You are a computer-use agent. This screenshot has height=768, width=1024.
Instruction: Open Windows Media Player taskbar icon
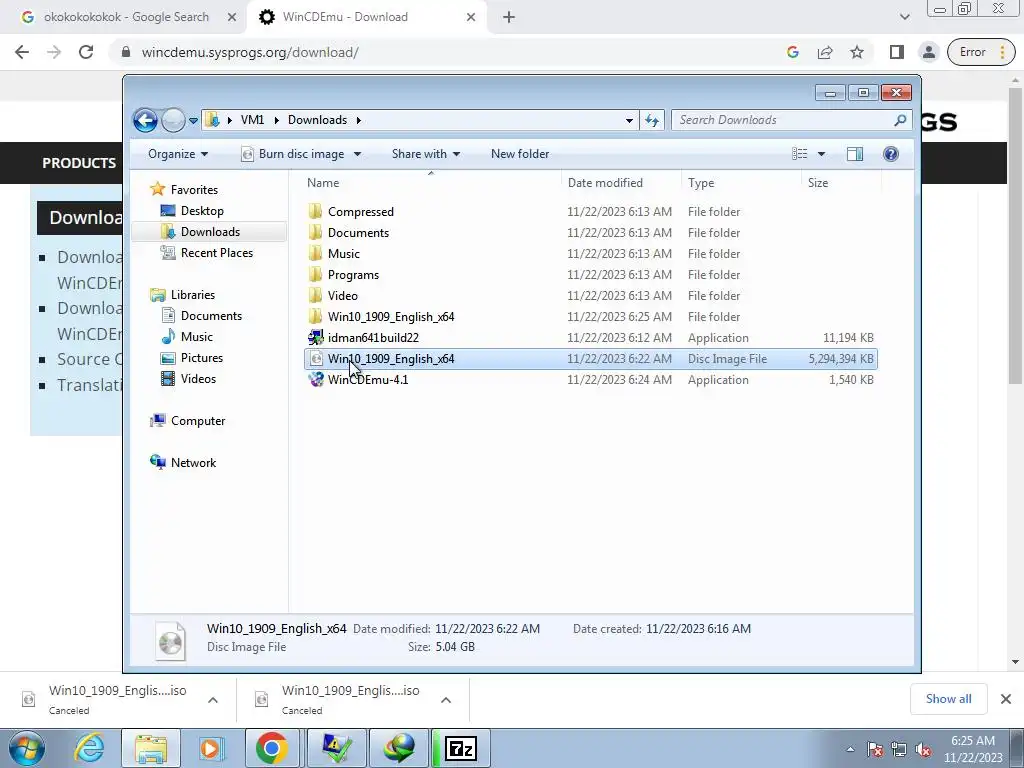[x=211, y=748]
